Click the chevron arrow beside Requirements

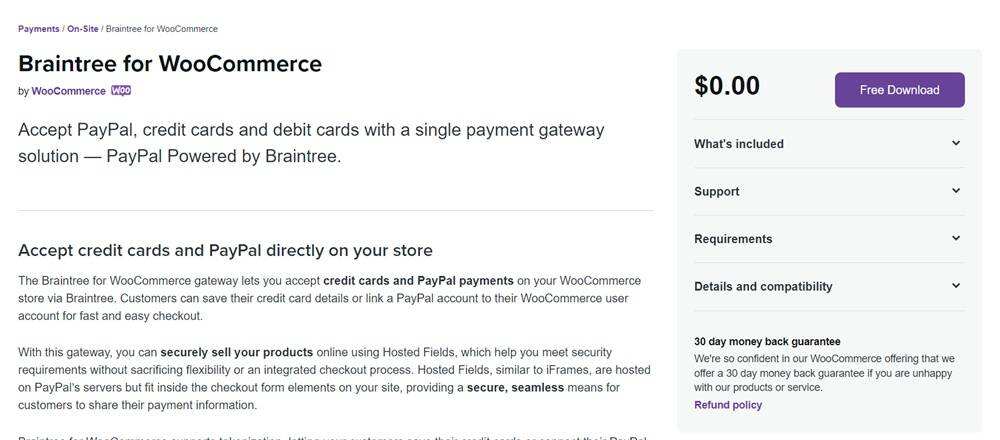pyautogui.click(x=956, y=238)
